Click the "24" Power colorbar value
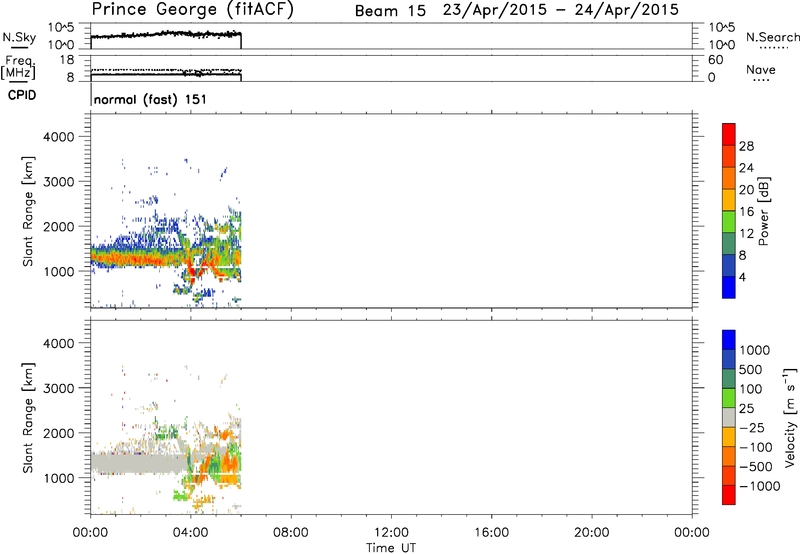 point(746,168)
